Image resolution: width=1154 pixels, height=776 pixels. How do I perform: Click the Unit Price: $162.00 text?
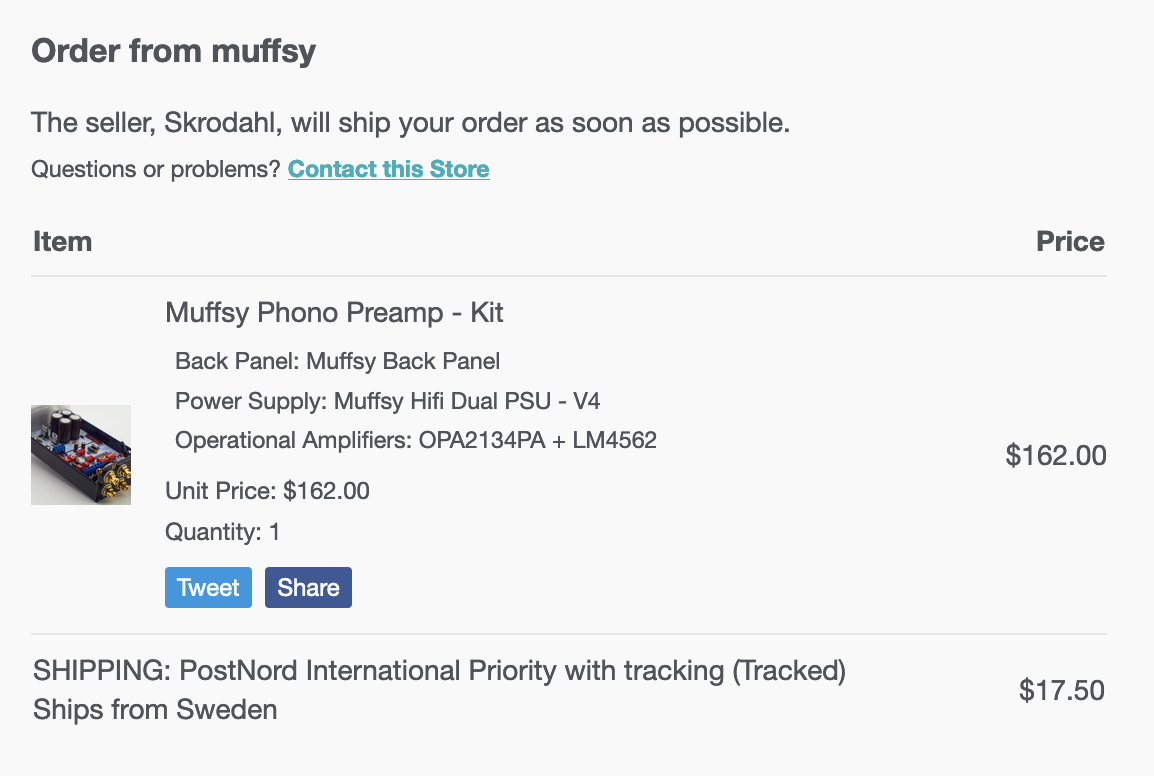[267, 491]
